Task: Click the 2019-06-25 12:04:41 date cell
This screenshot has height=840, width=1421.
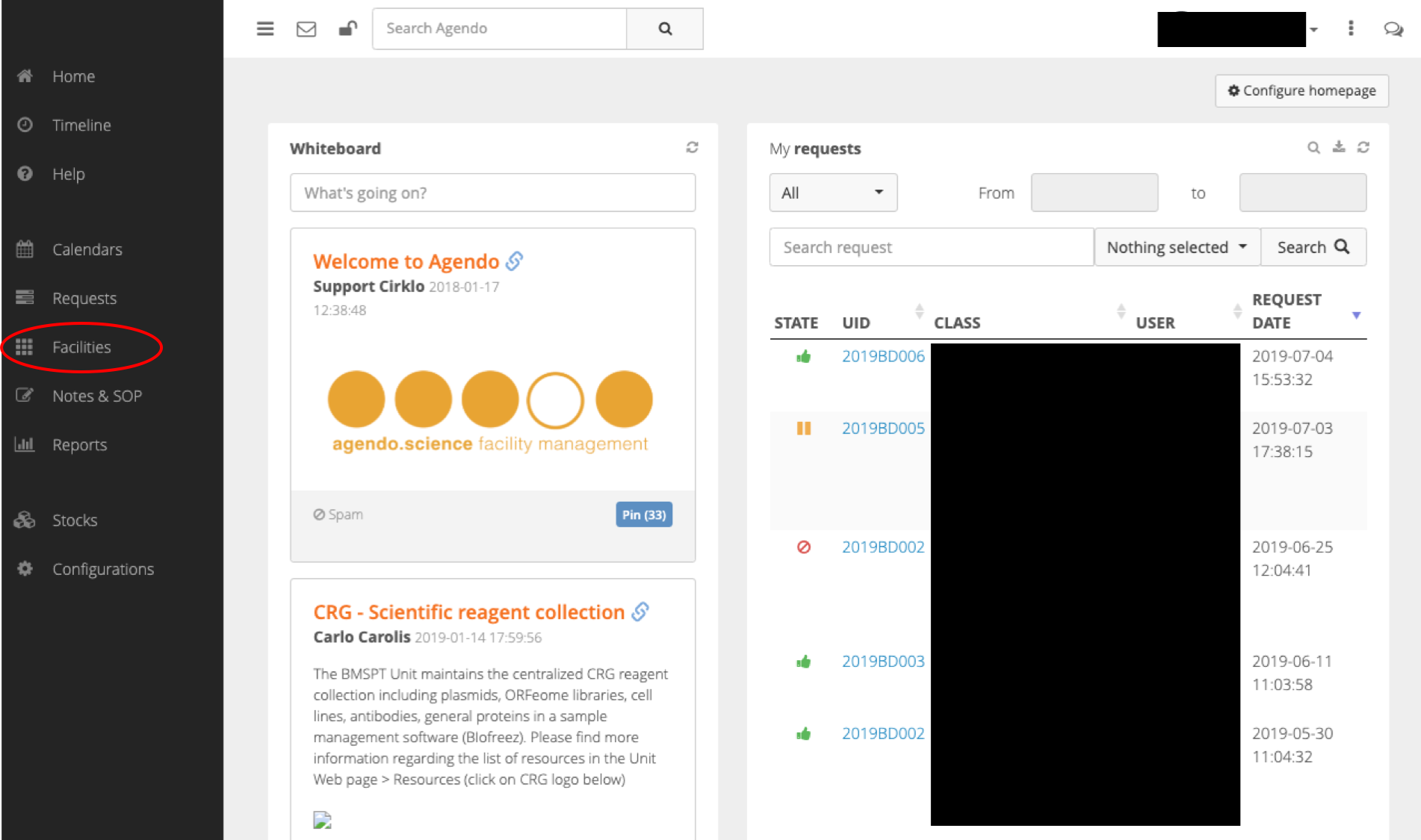Action: 1292,559
